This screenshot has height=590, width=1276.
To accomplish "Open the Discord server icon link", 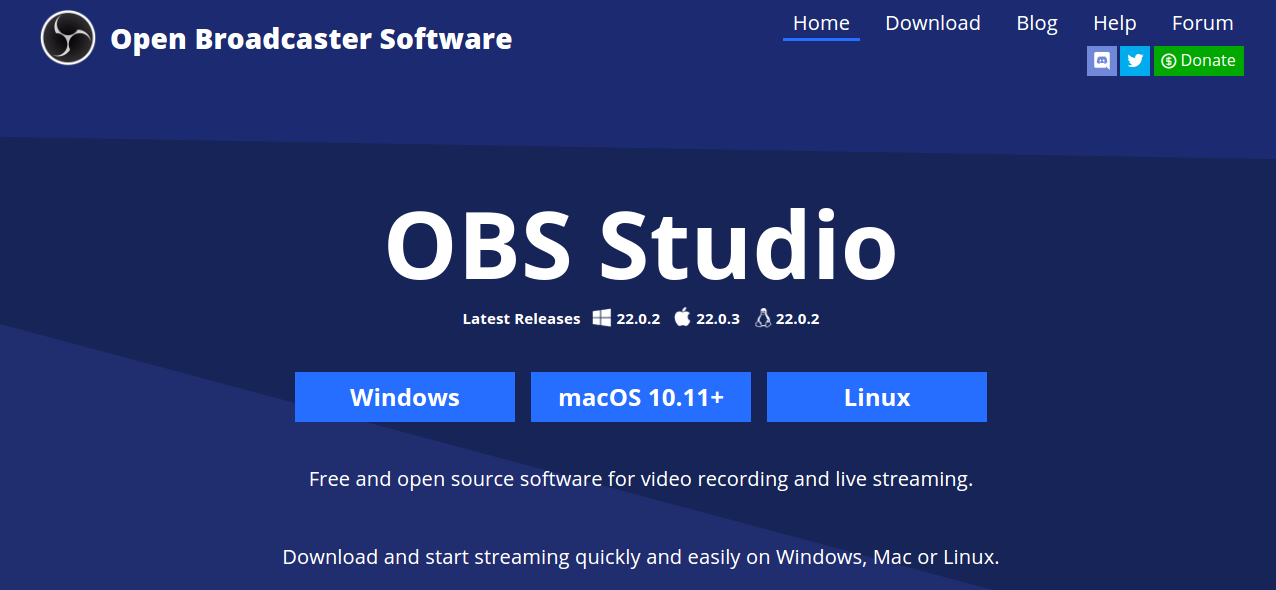I will point(1102,61).
